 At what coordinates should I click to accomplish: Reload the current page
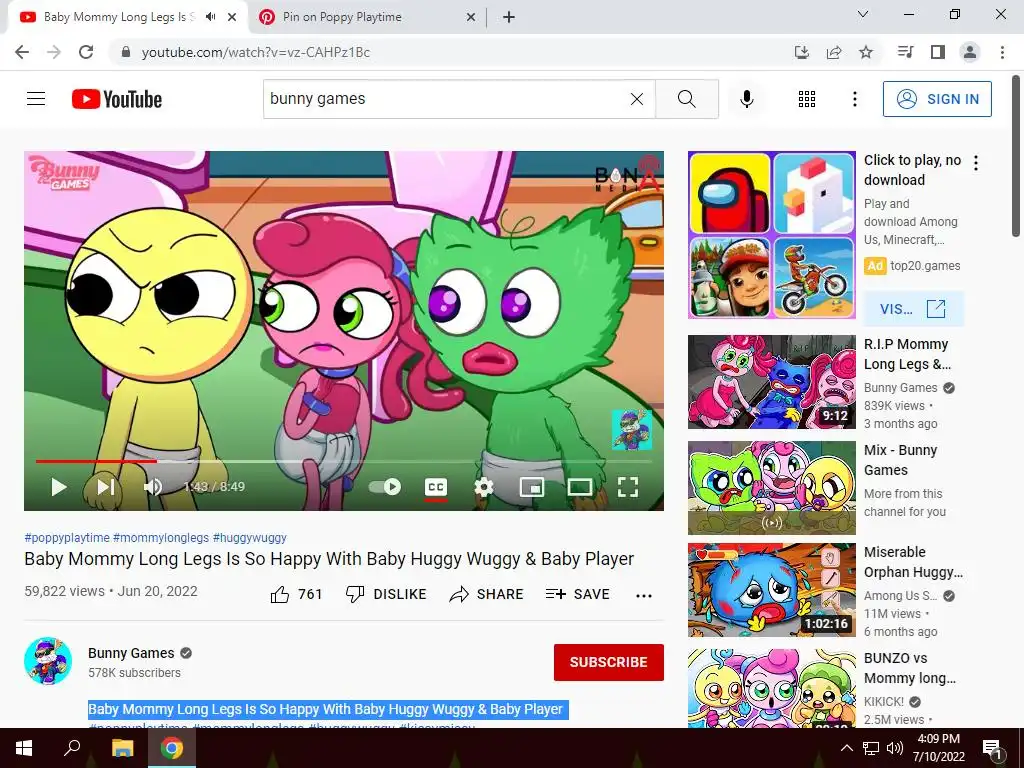tap(86, 52)
